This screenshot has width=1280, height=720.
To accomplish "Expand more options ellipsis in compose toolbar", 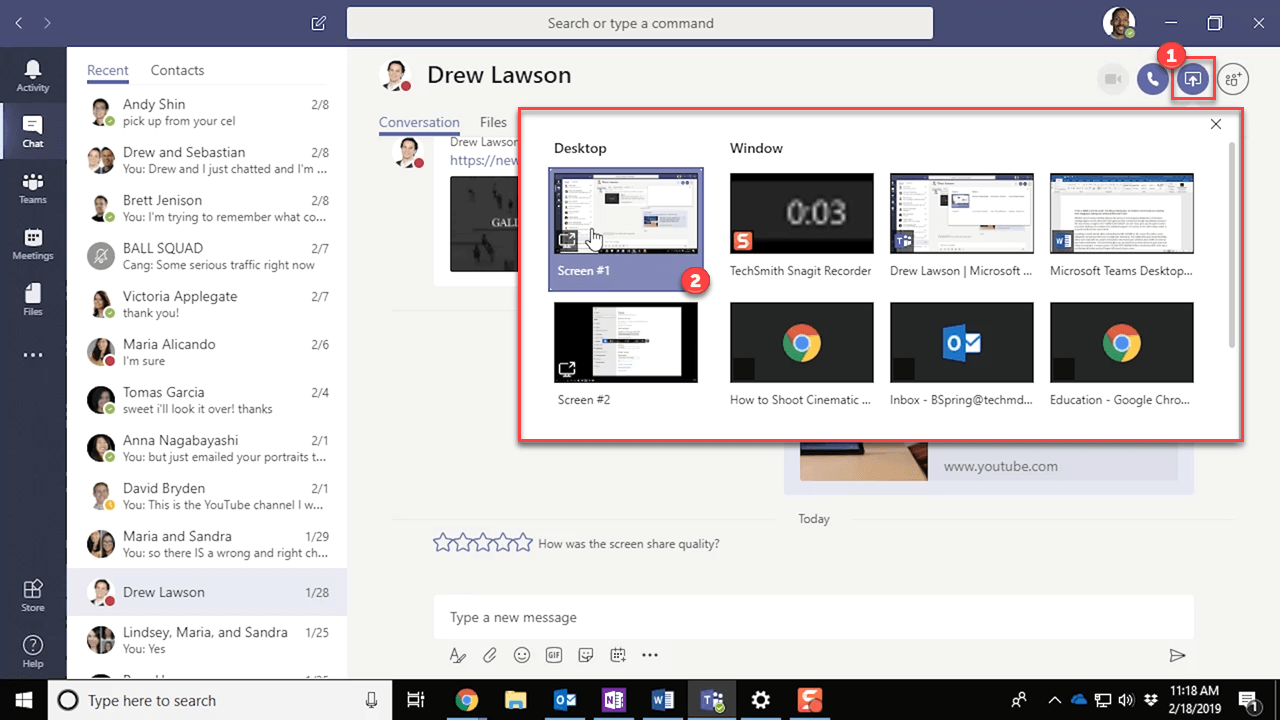I will 650,655.
